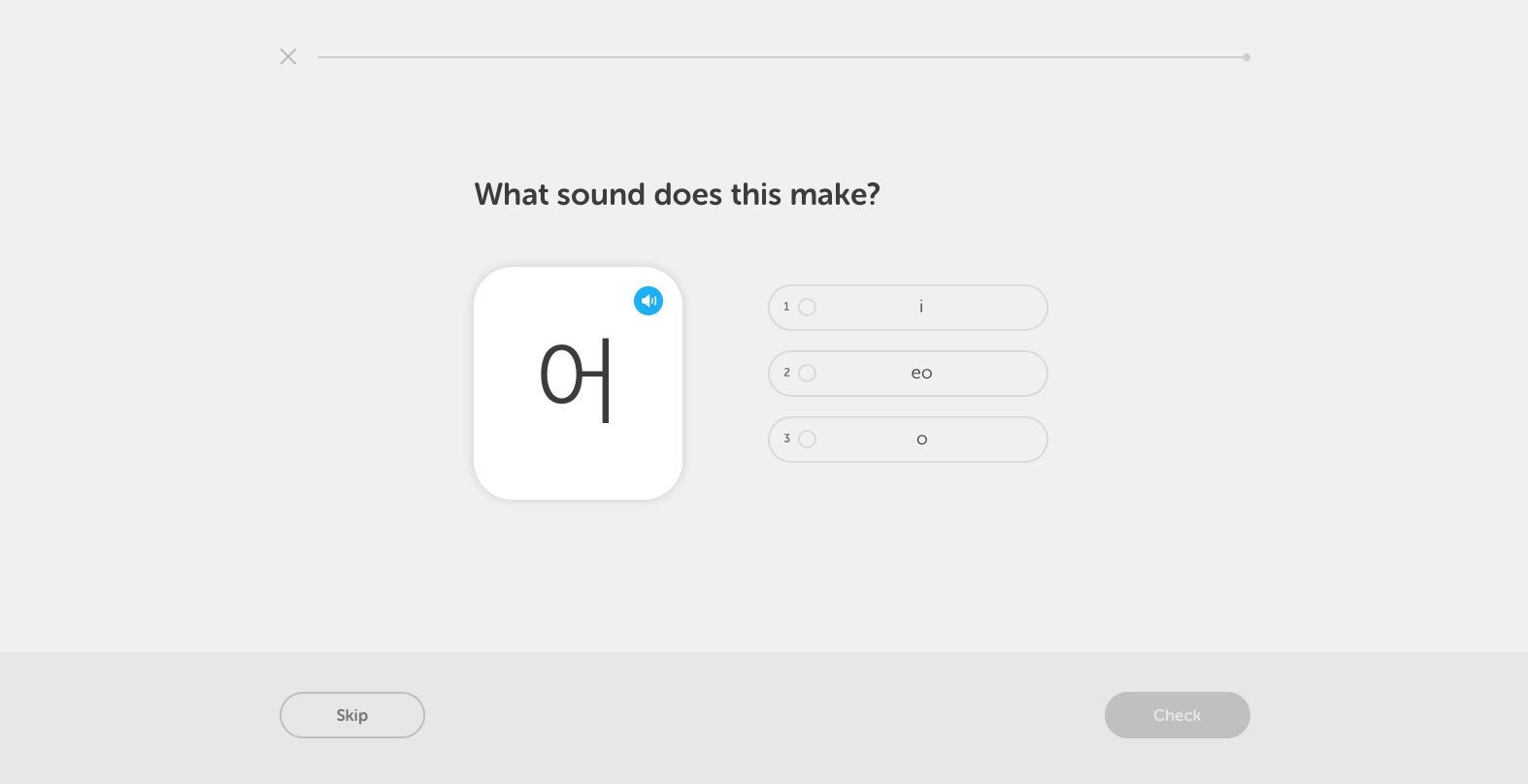Click the empty footer bar between Skip and Check
The width and height of the screenshot is (1528, 784).
pos(764,715)
